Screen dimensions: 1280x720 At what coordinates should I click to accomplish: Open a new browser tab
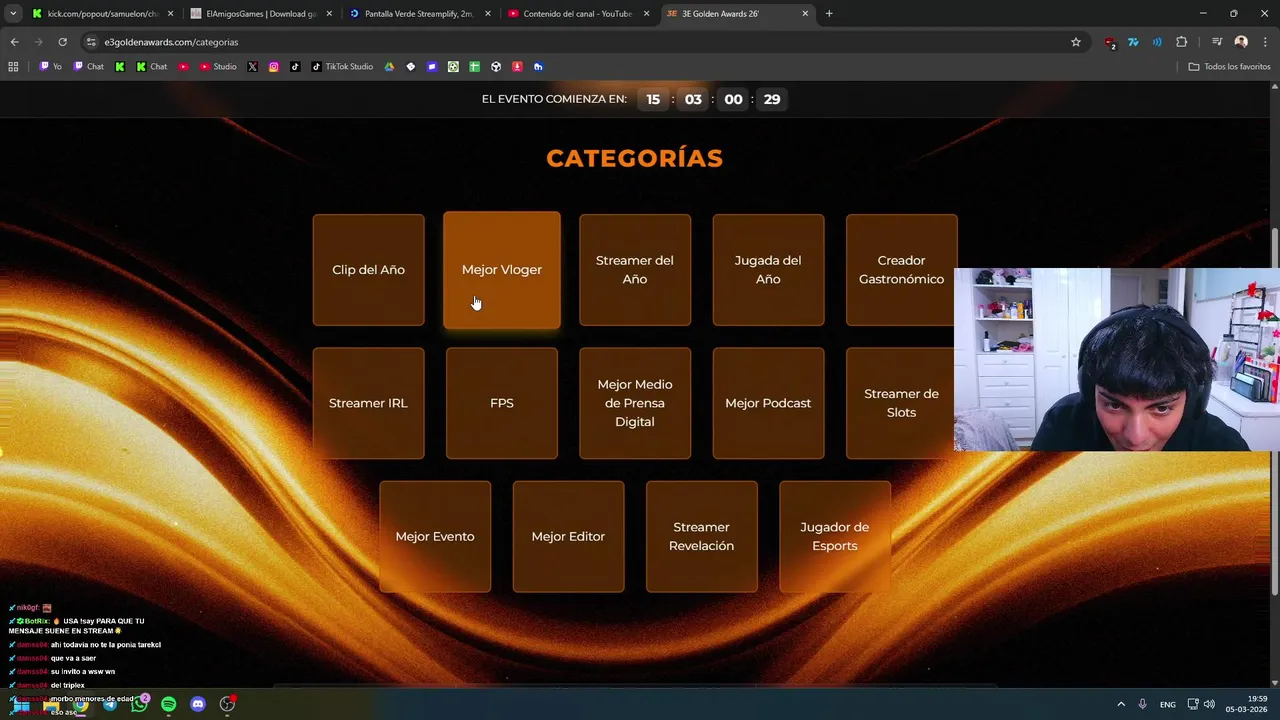[829, 14]
